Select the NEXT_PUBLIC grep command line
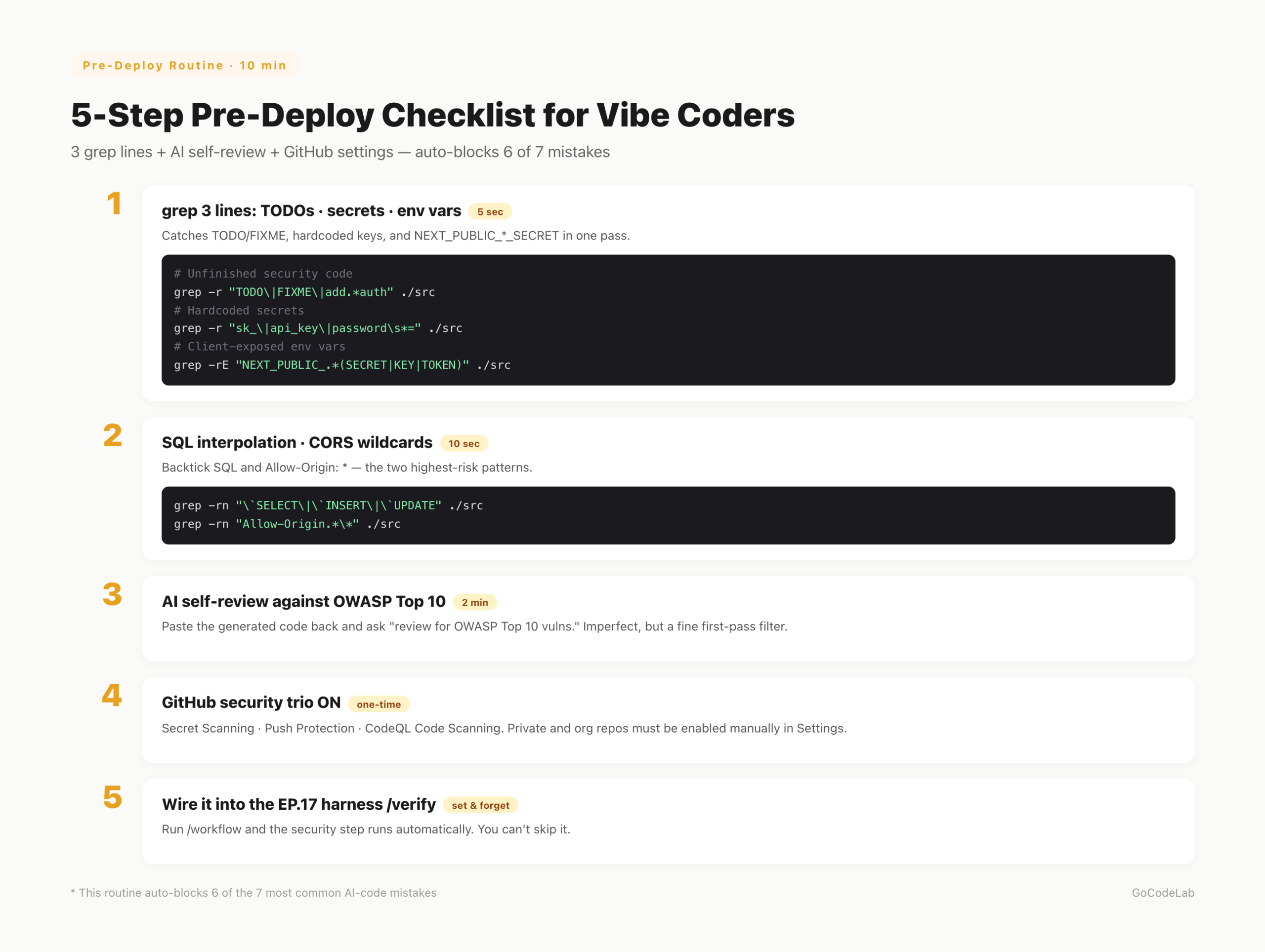Image resolution: width=1265 pixels, height=952 pixels. (x=342, y=365)
